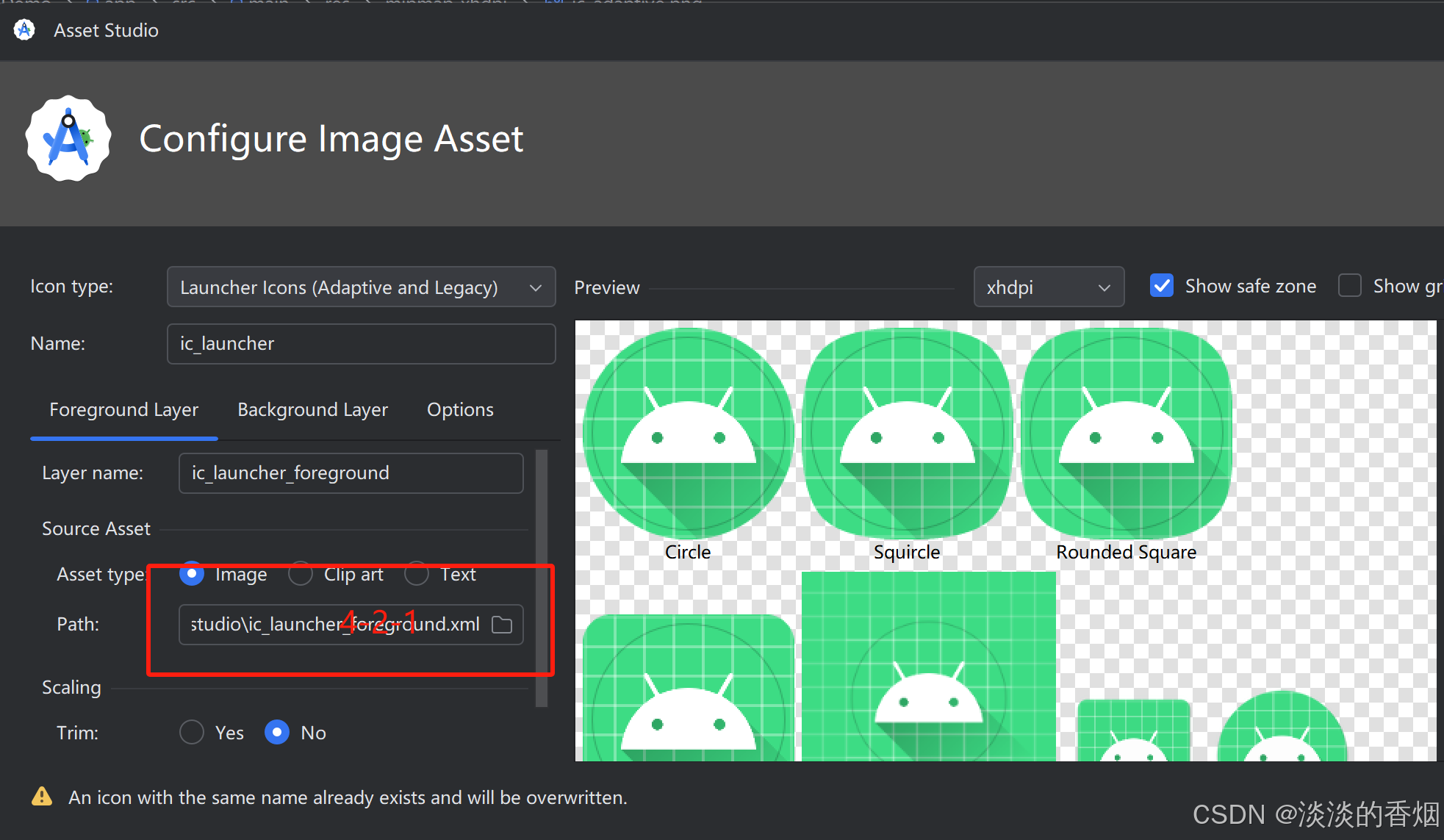Click the Circle icon preview
The height and width of the screenshot is (840, 1444).
coord(689,433)
